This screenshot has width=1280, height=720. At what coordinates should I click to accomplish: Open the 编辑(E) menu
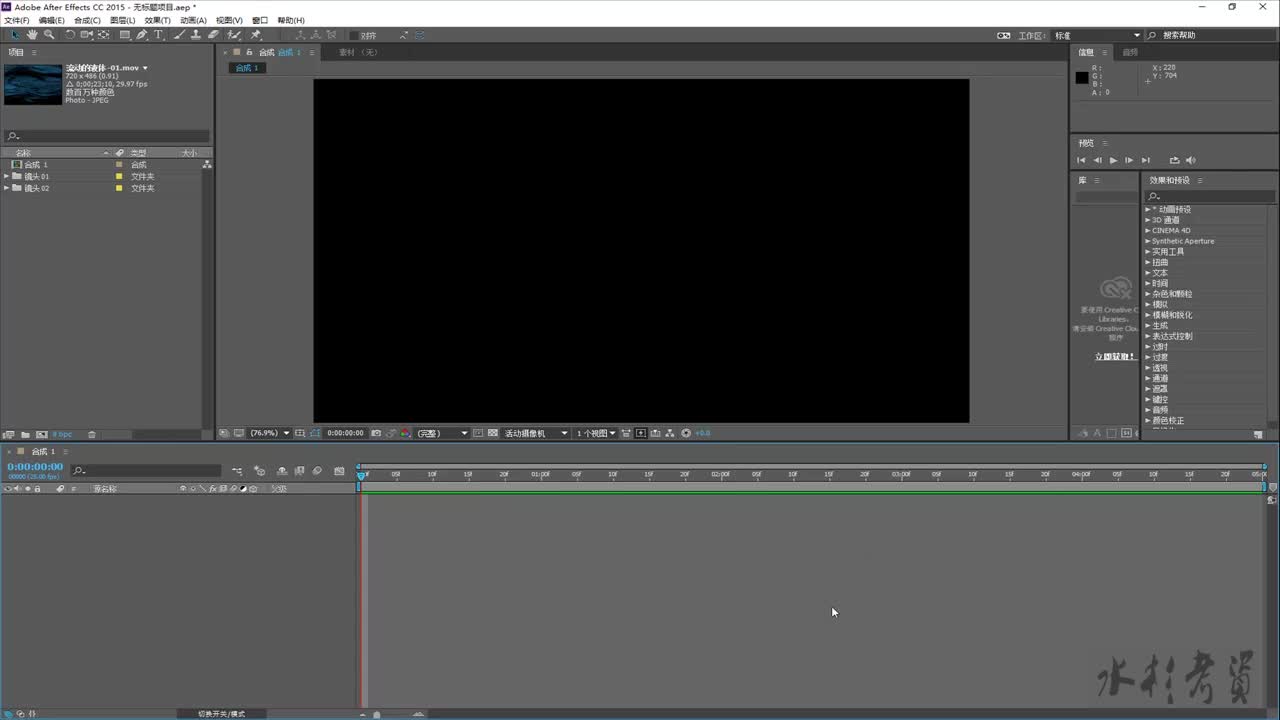point(51,20)
